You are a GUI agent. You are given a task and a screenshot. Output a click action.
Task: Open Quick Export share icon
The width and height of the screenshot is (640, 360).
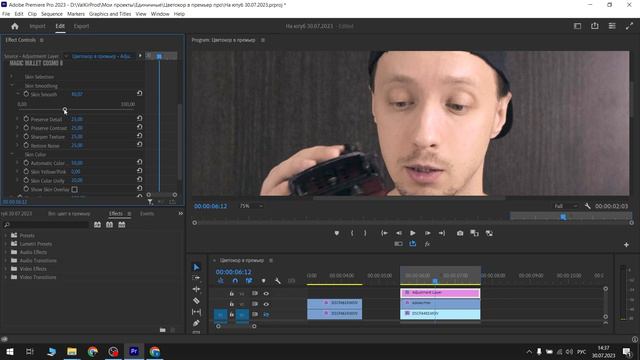coord(595,26)
